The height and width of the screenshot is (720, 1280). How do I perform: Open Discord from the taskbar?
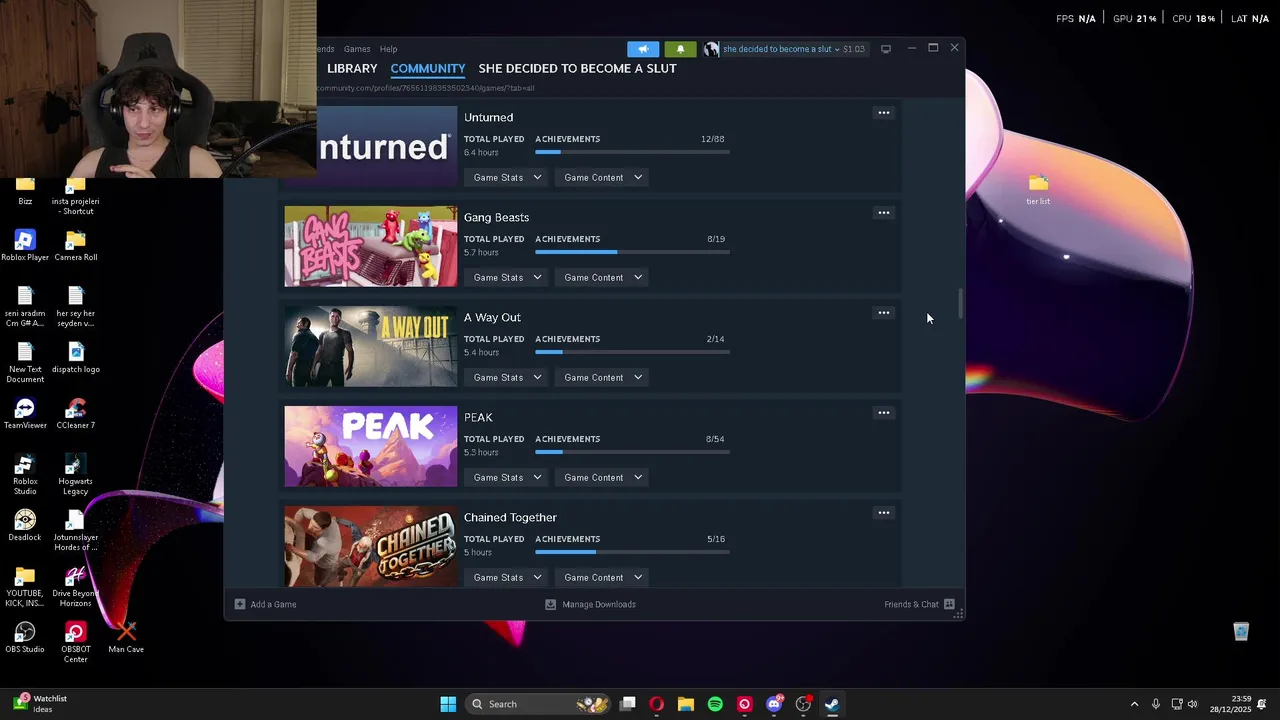click(x=774, y=704)
